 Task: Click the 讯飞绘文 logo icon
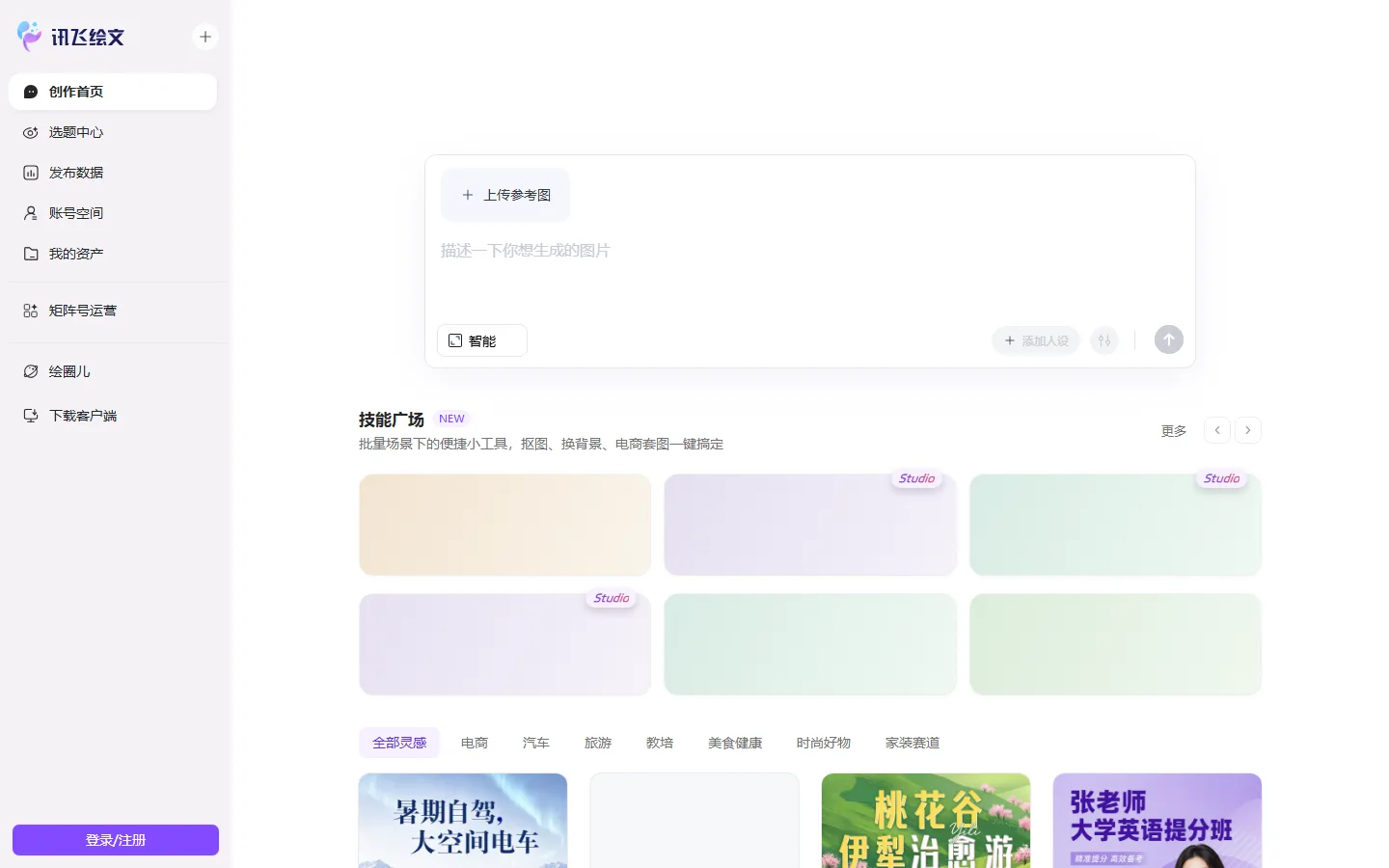pos(30,36)
